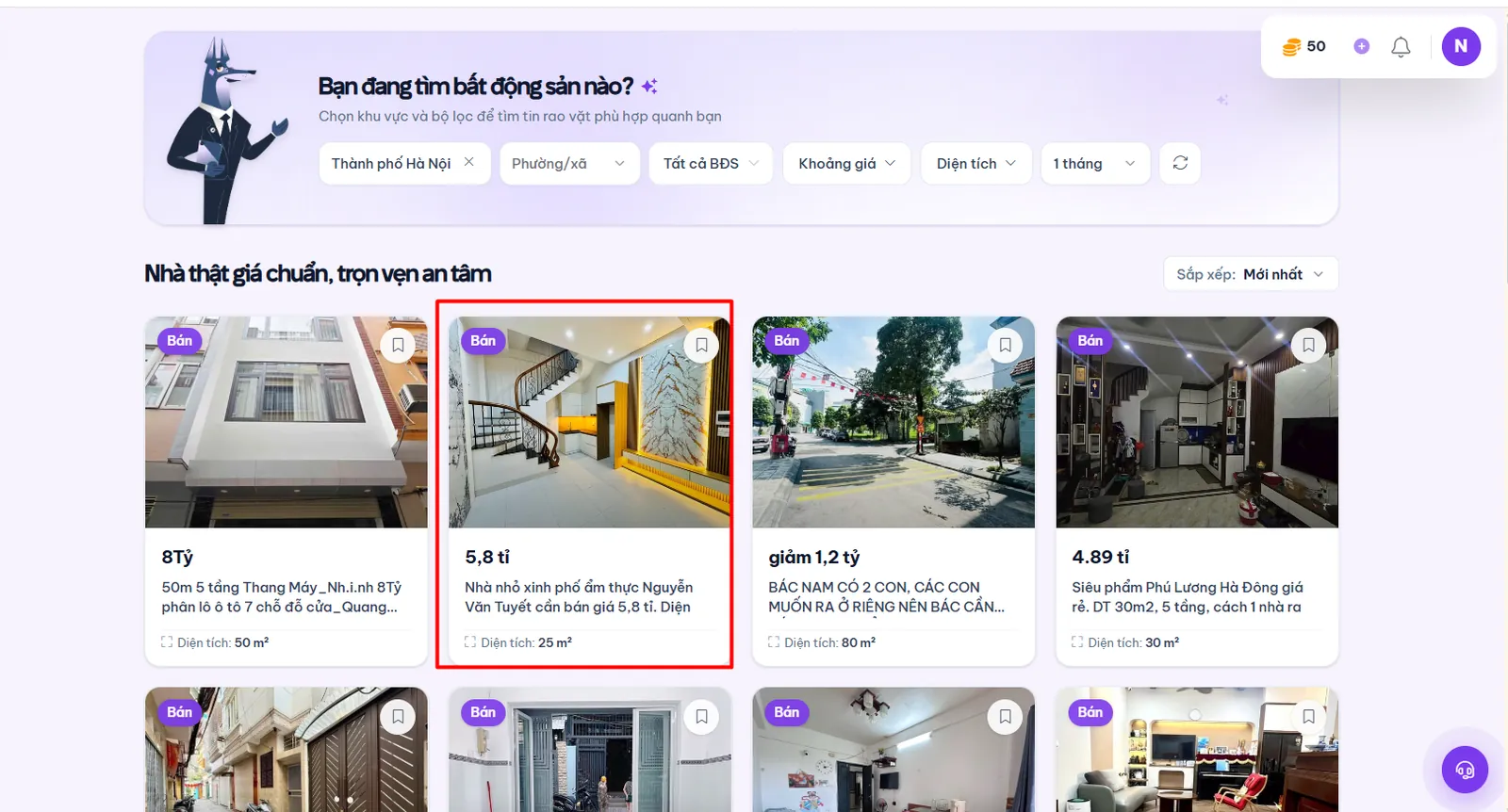The height and width of the screenshot is (812, 1508).
Task: Expand the Diện tích area filter
Action: tap(976, 163)
